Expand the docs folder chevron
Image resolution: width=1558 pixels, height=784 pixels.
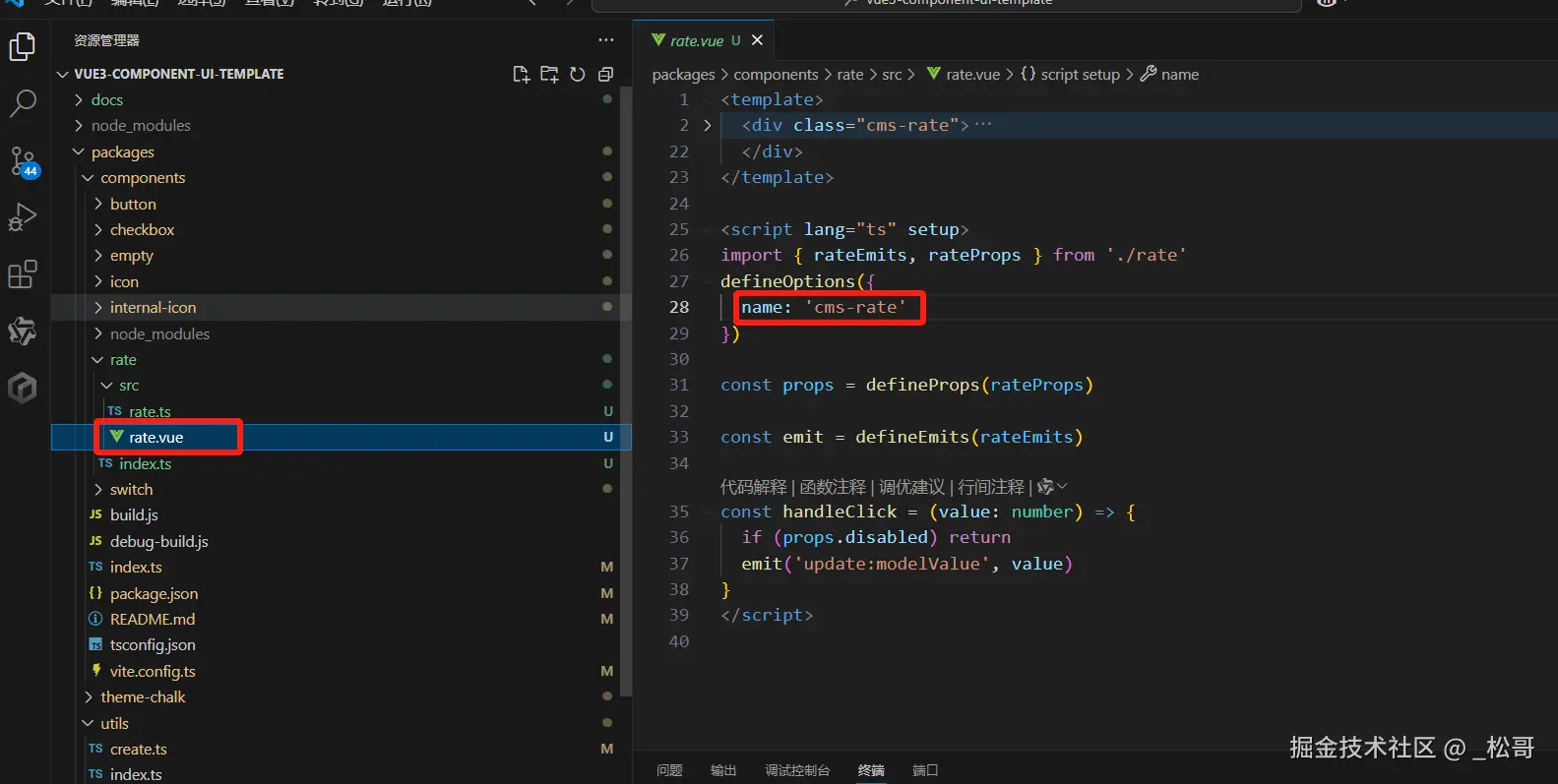(79, 99)
